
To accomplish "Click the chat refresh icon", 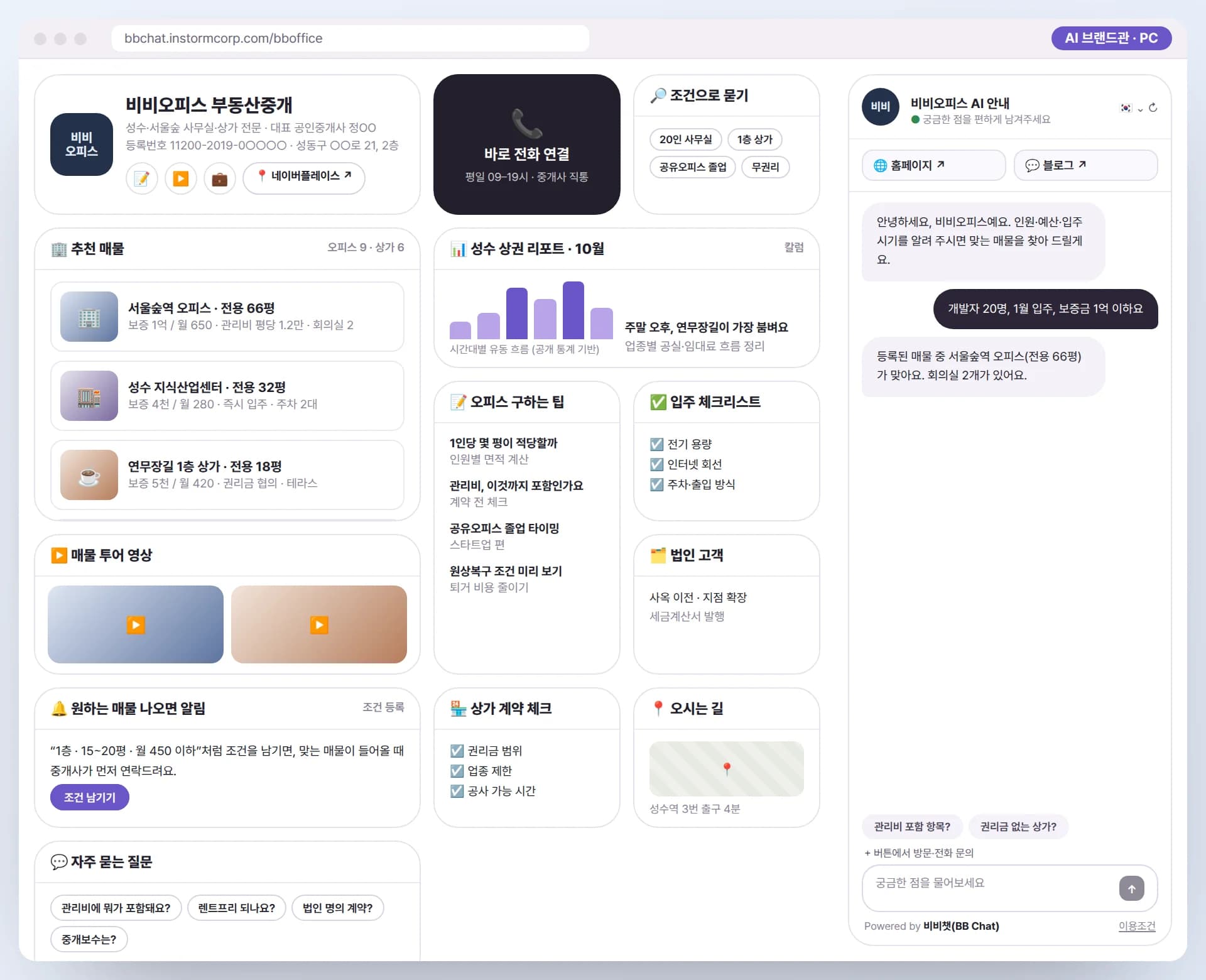I will [x=1153, y=108].
